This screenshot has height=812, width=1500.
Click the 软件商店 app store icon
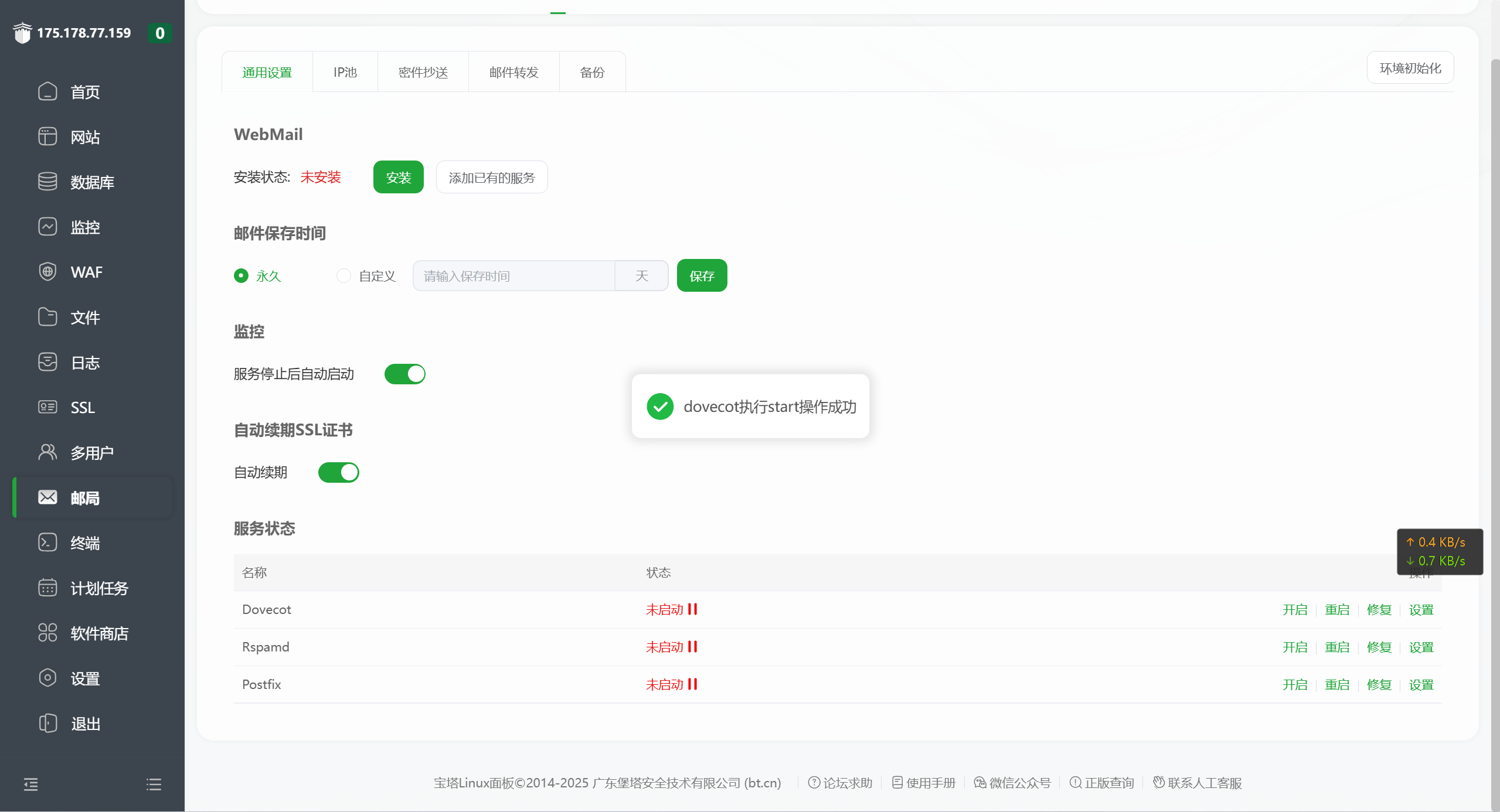[x=47, y=633]
